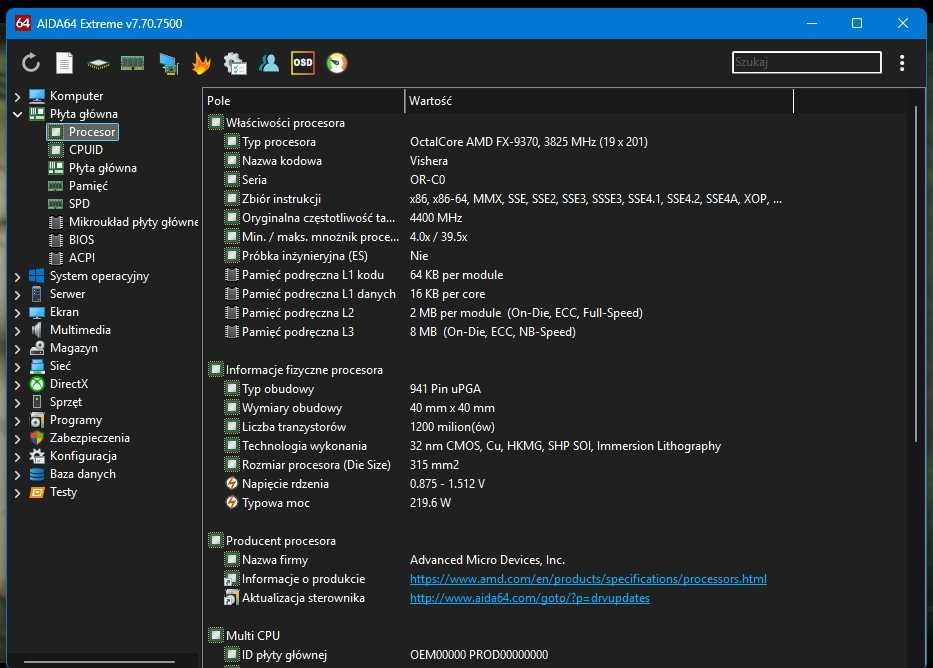The image size is (933, 668).
Task: Click the Komputer tree icon
Action: pyautogui.click(x=37, y=96)
